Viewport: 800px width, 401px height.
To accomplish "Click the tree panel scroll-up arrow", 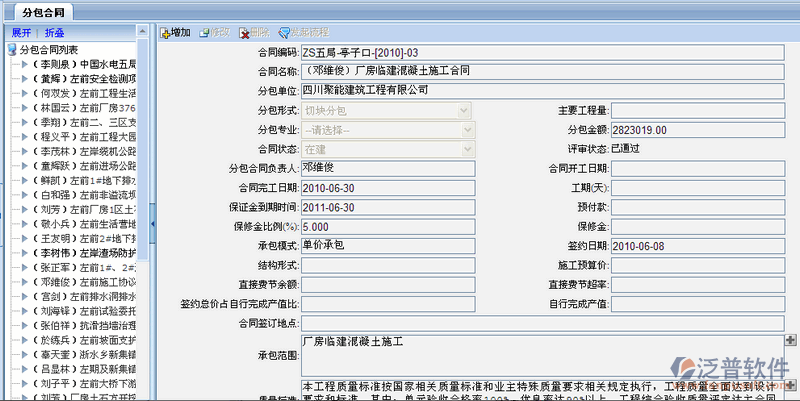I will pos(142,31).
